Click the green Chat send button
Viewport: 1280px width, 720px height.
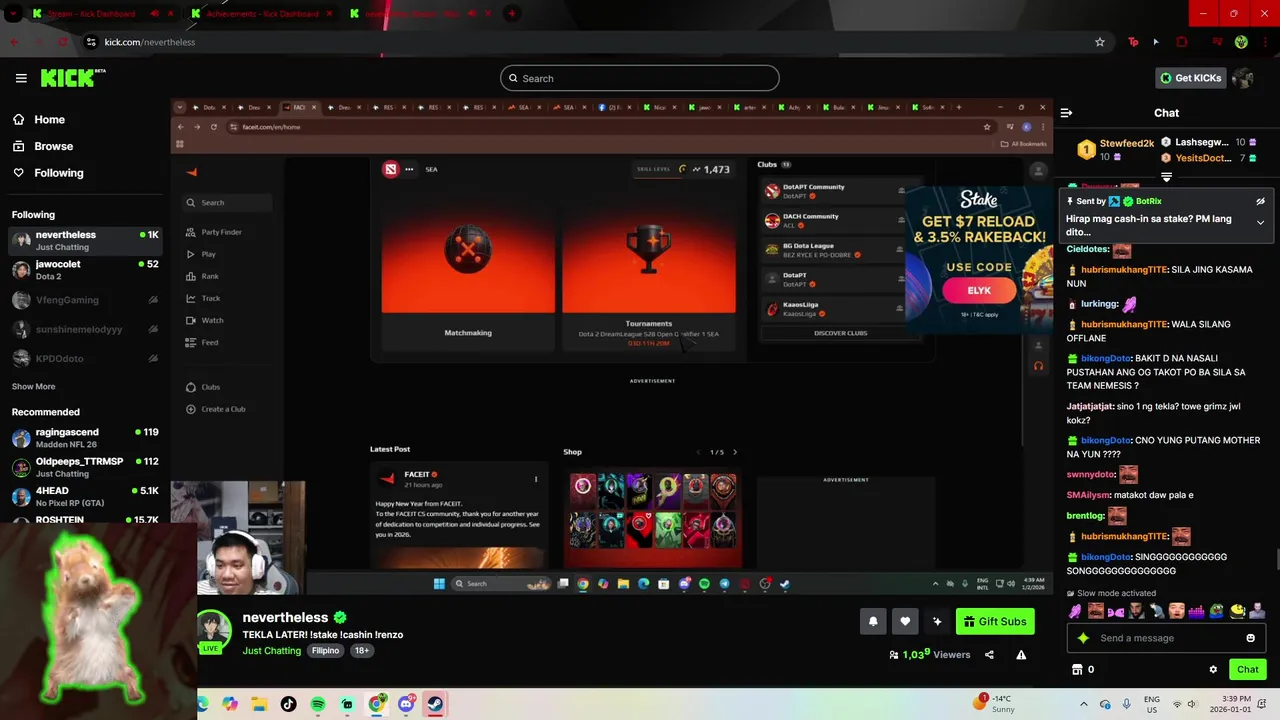point(1248,669)
